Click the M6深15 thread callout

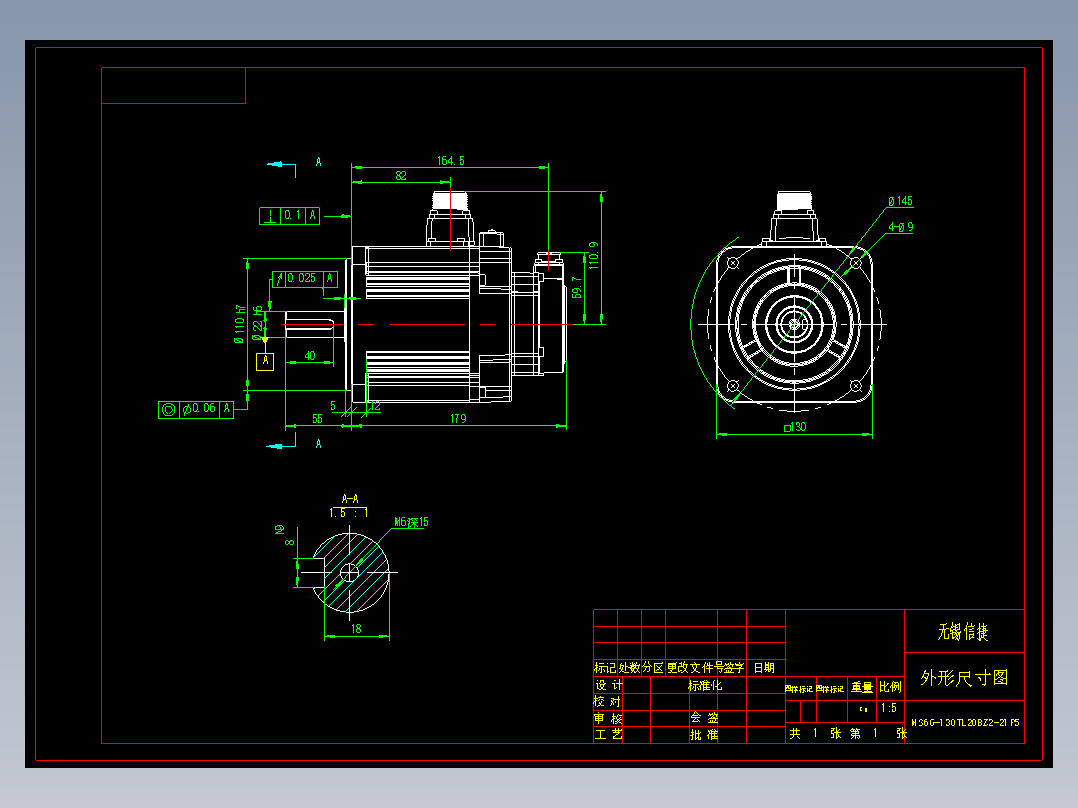(x=411, y=523)
